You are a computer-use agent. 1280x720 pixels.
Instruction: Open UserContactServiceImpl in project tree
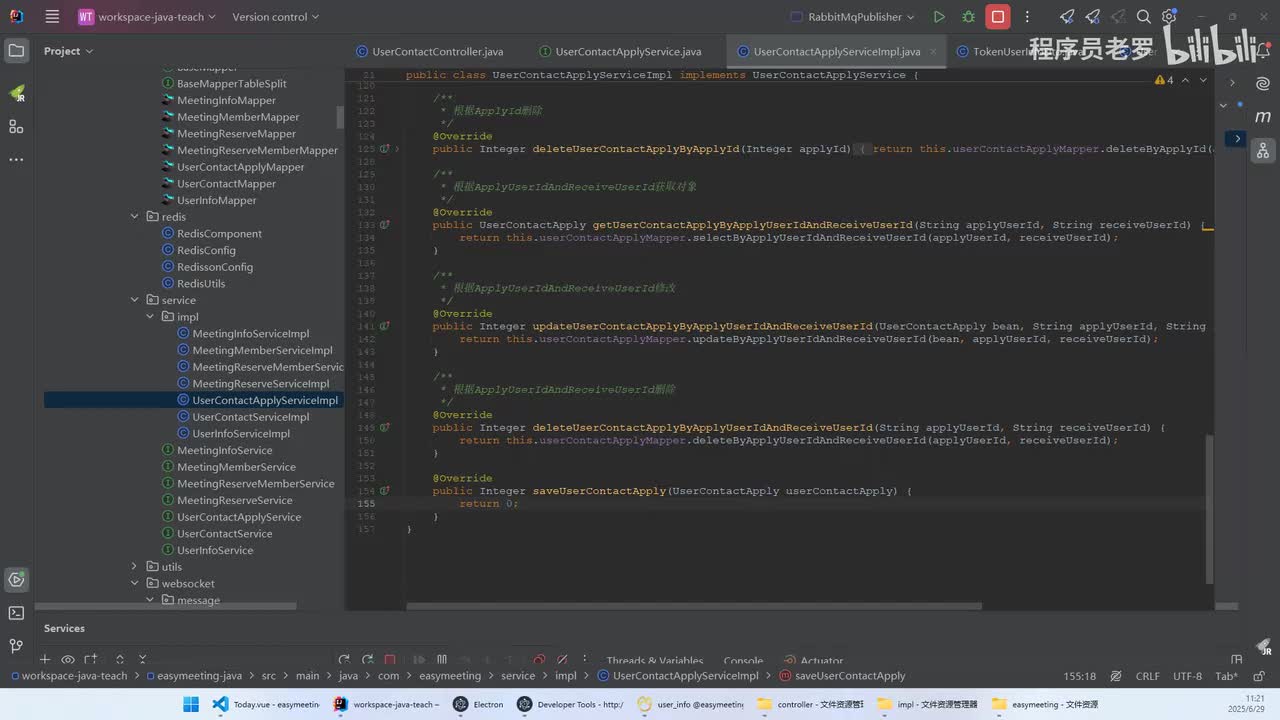tap(250, 417)
